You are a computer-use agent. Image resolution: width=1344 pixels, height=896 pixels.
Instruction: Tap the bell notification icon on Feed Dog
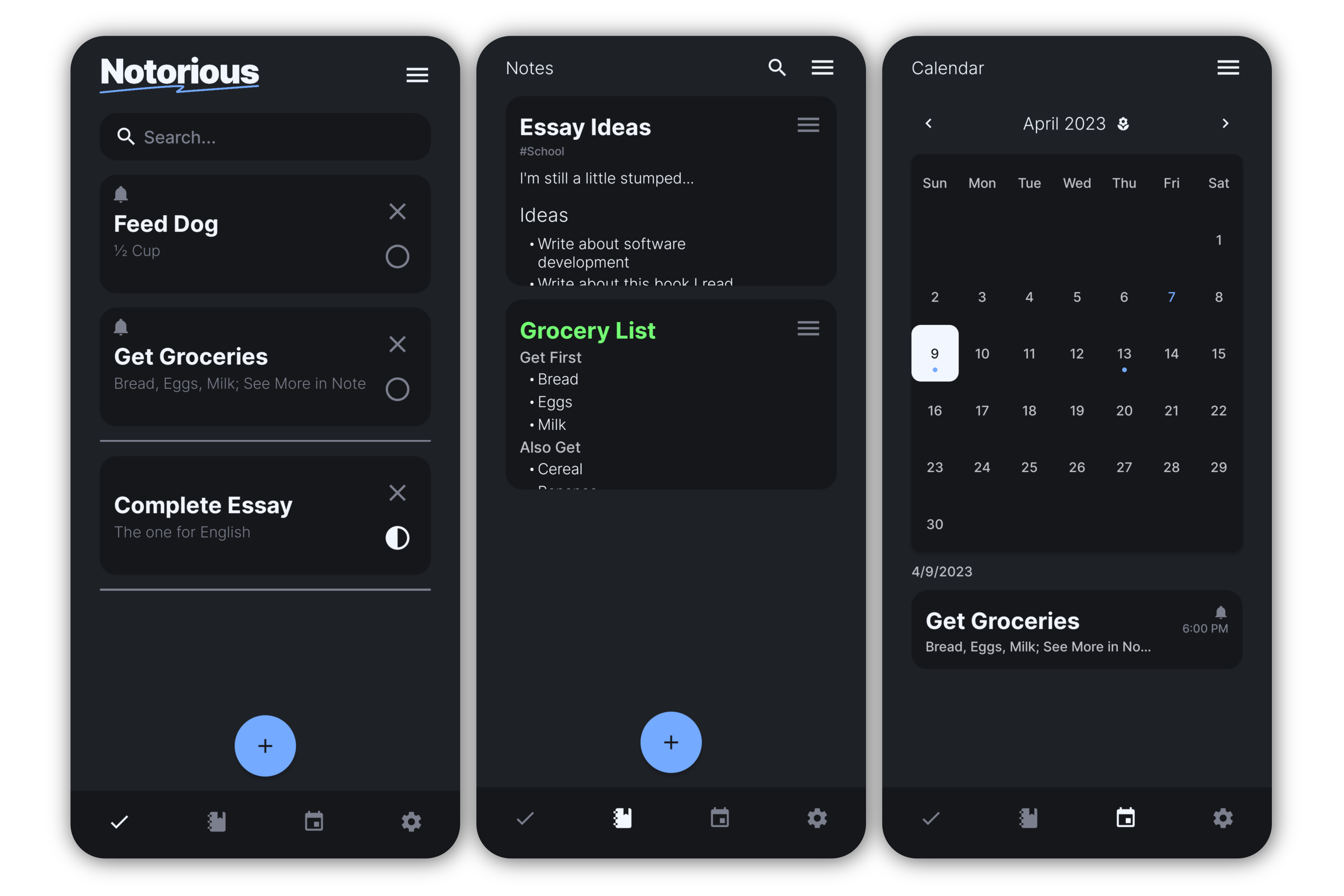(x=121, y=194)
